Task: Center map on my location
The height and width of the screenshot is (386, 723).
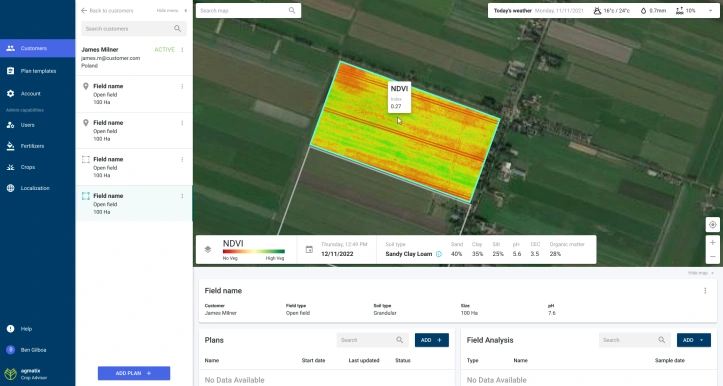Action: (712, 225)
